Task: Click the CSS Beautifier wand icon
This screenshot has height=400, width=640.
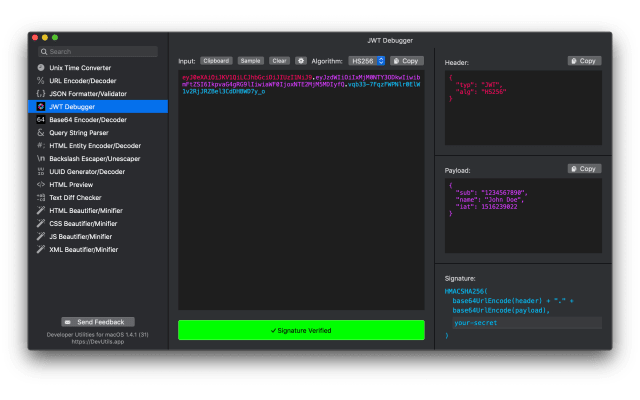Action: tap(41, 224)
